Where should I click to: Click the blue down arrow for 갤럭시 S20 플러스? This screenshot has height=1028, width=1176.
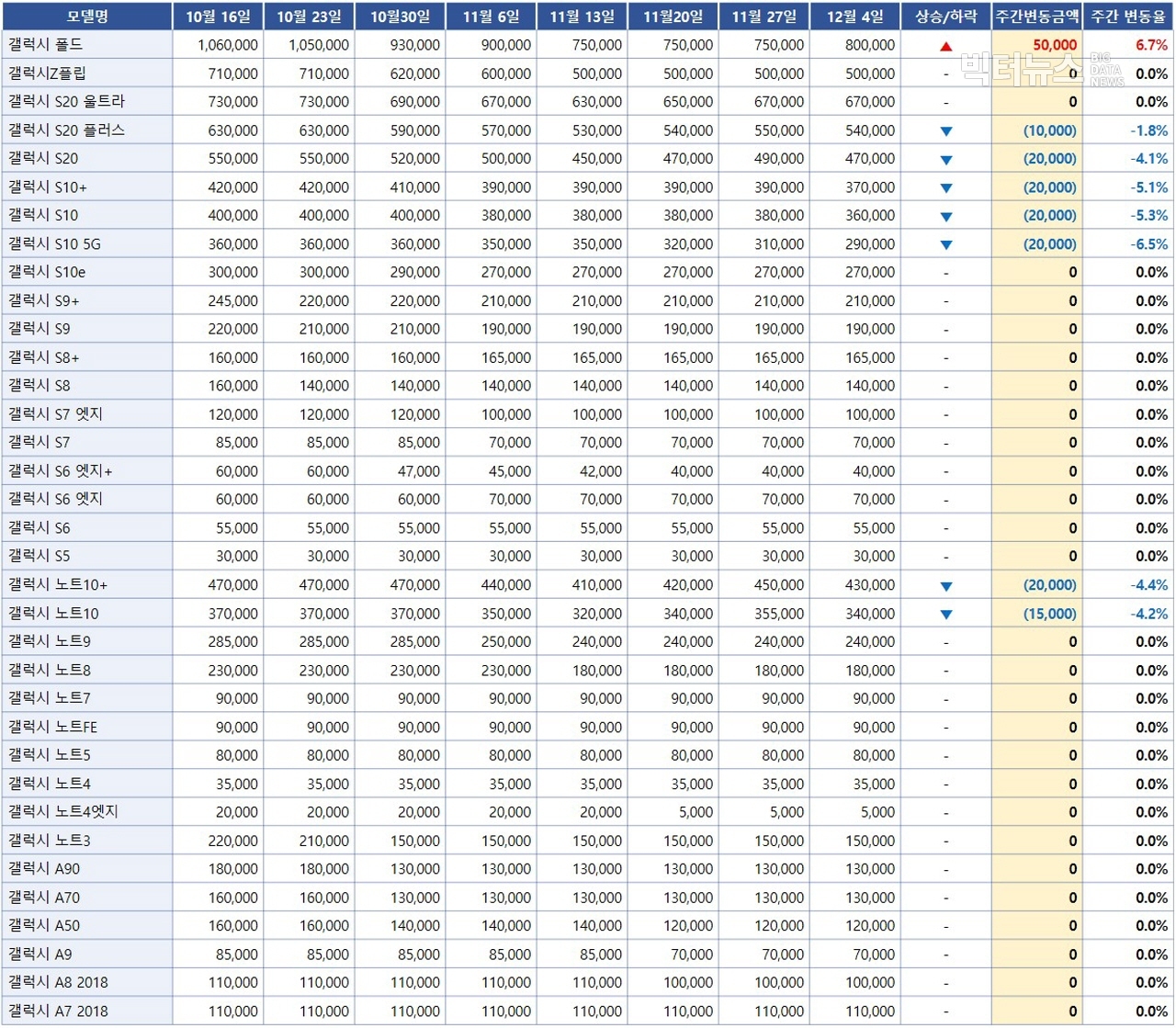pos(946,131)
